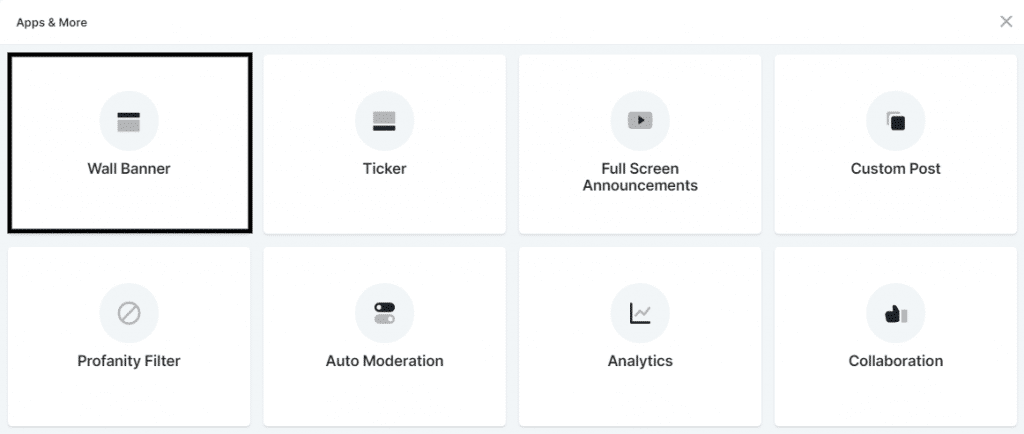Click the Profanity Filter prohibition icon
This screenshot has width=1024, height=434.
[129, 314]
